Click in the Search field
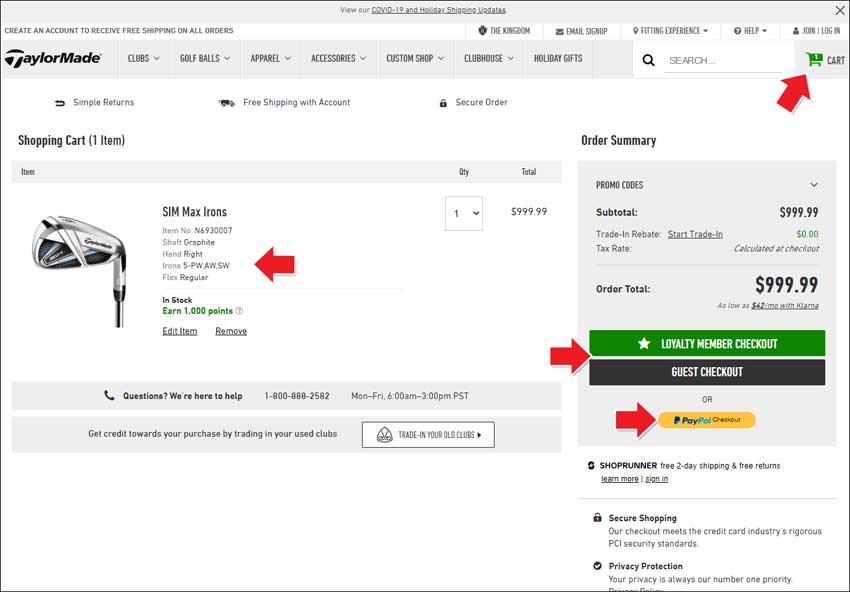 pyautogui.click(x=723, y=61)
